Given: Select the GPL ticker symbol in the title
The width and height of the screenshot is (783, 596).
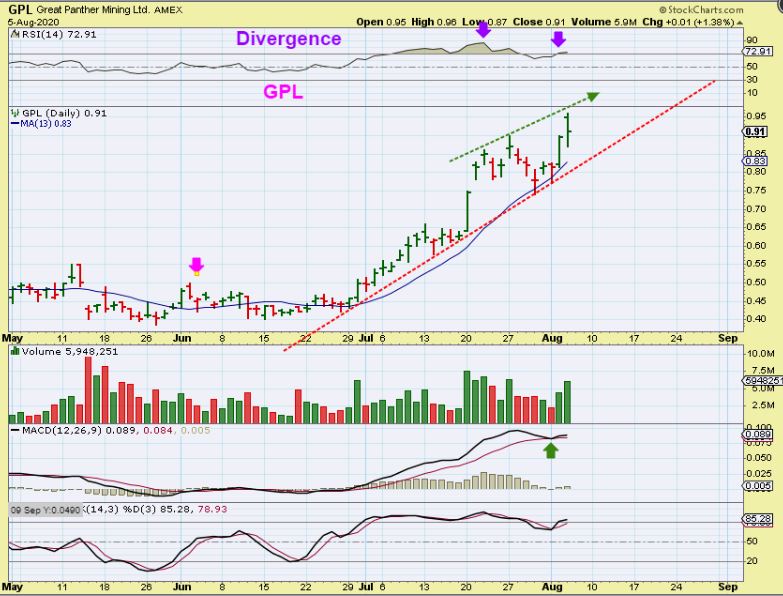Looking at the screenshot, I should coord(20,9).
